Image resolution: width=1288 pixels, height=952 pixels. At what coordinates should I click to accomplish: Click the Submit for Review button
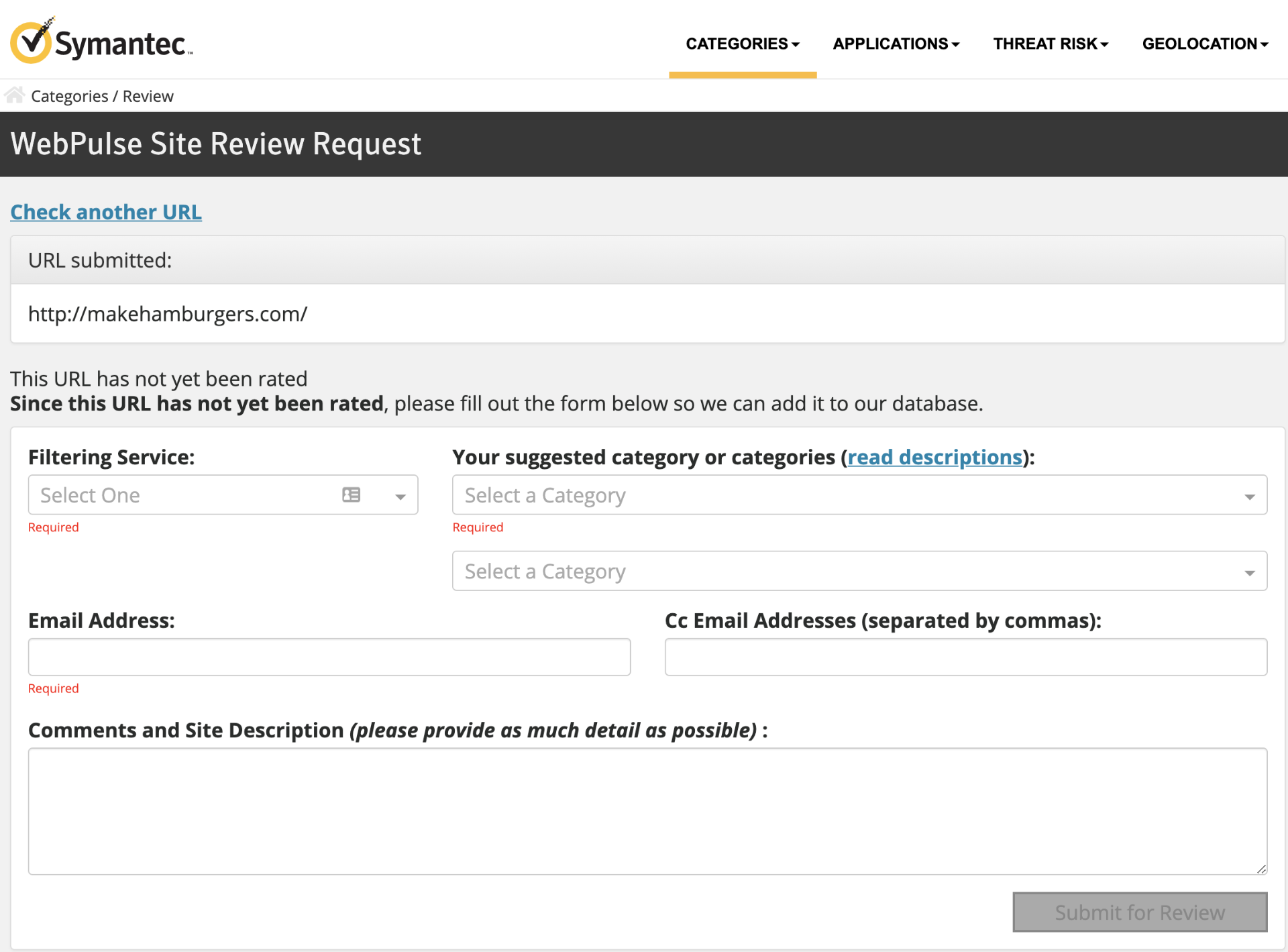(1140, 912)
